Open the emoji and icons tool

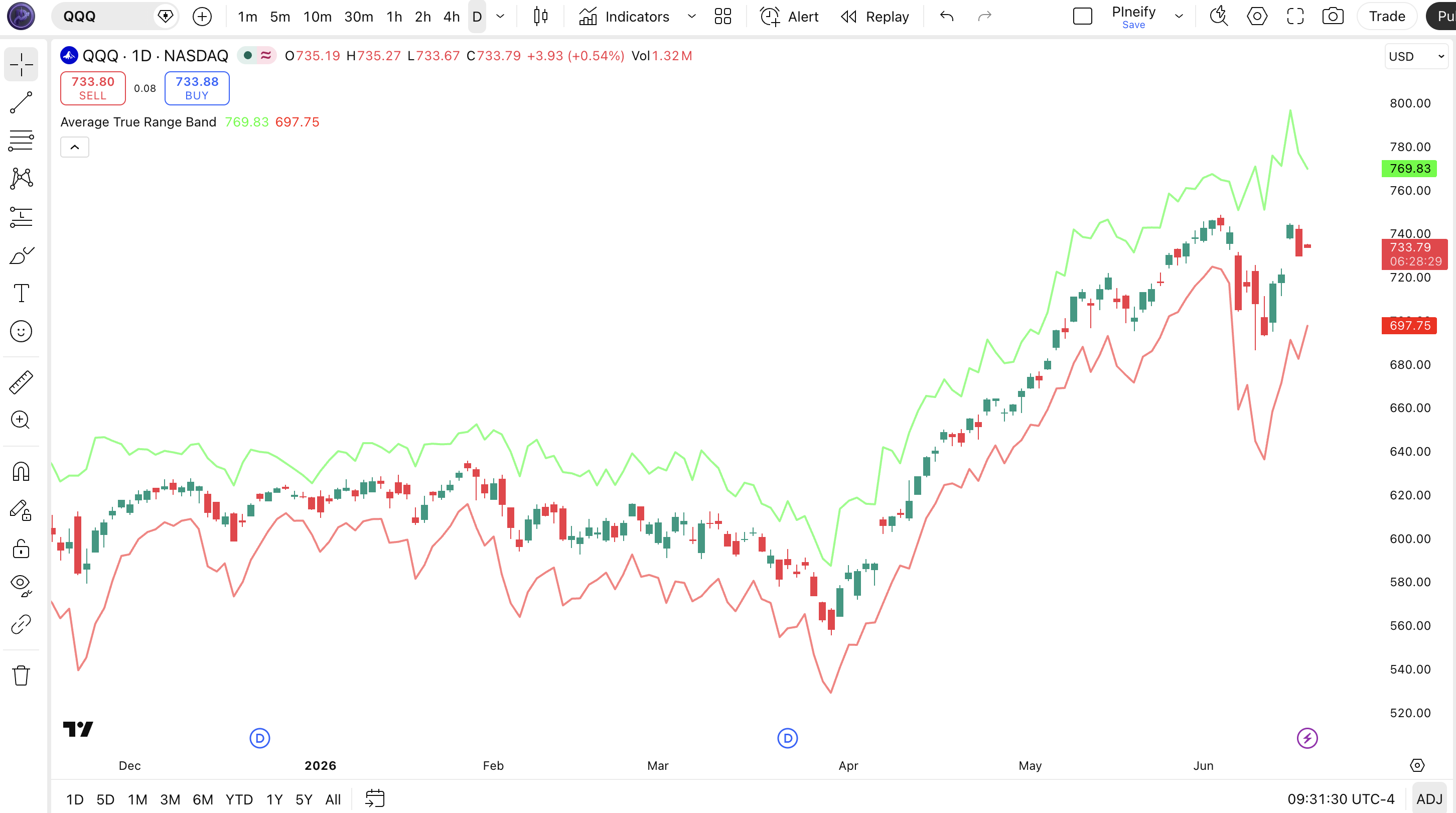point(21,331)
